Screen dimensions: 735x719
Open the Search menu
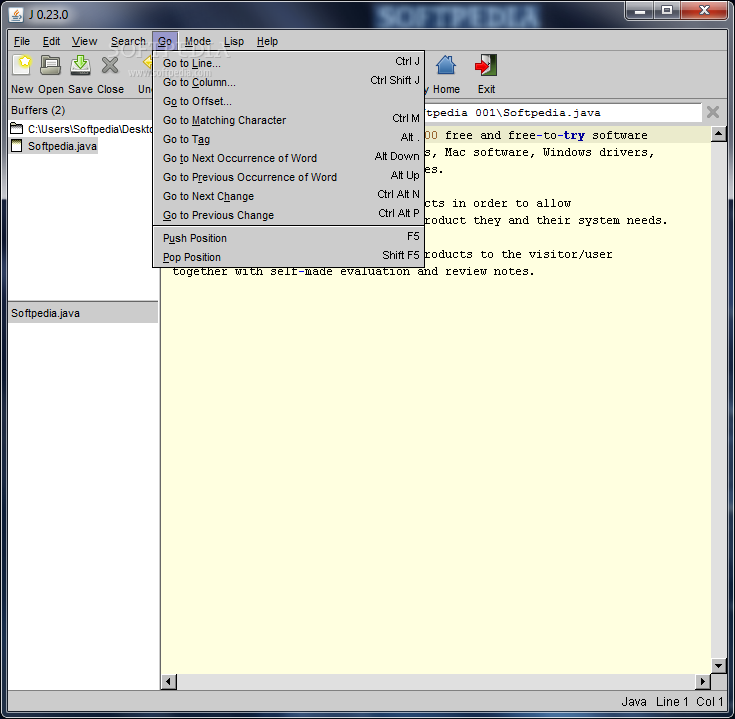[128, 41]
